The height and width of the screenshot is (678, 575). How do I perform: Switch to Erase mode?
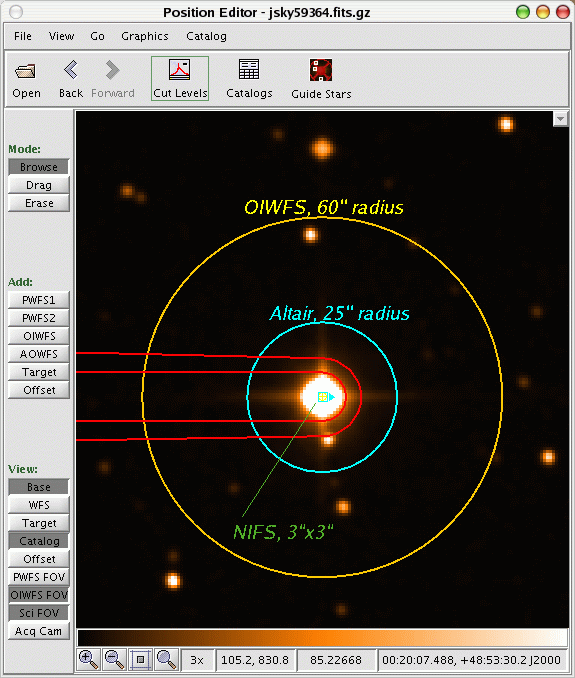[x=38, y=203]
